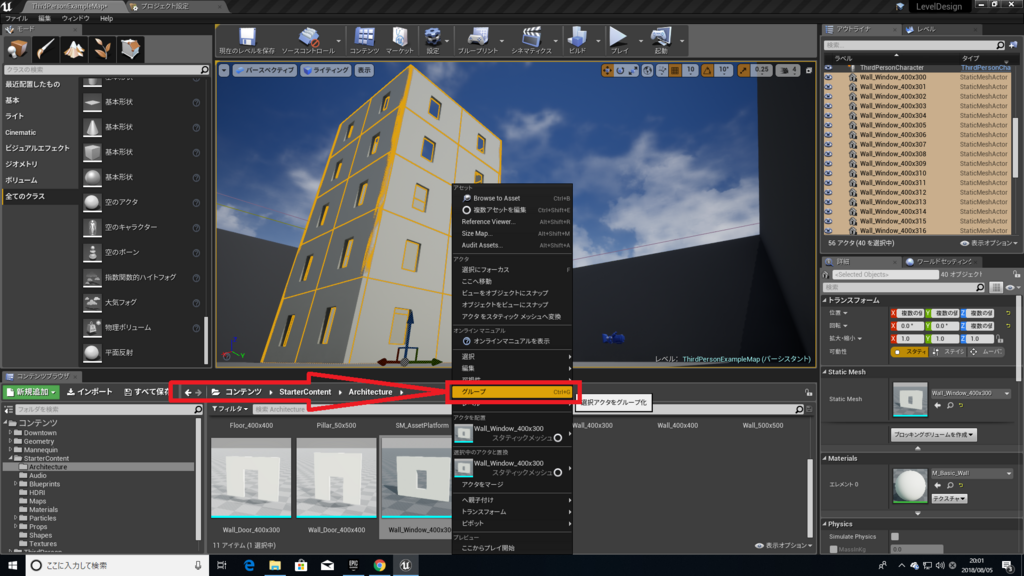
Task: Click the folder search field
Action: 108,409
